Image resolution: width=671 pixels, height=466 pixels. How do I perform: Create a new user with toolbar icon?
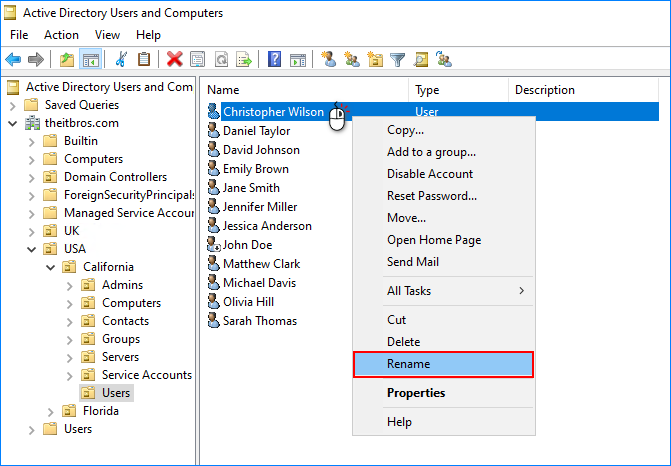[x=329, y=59]
